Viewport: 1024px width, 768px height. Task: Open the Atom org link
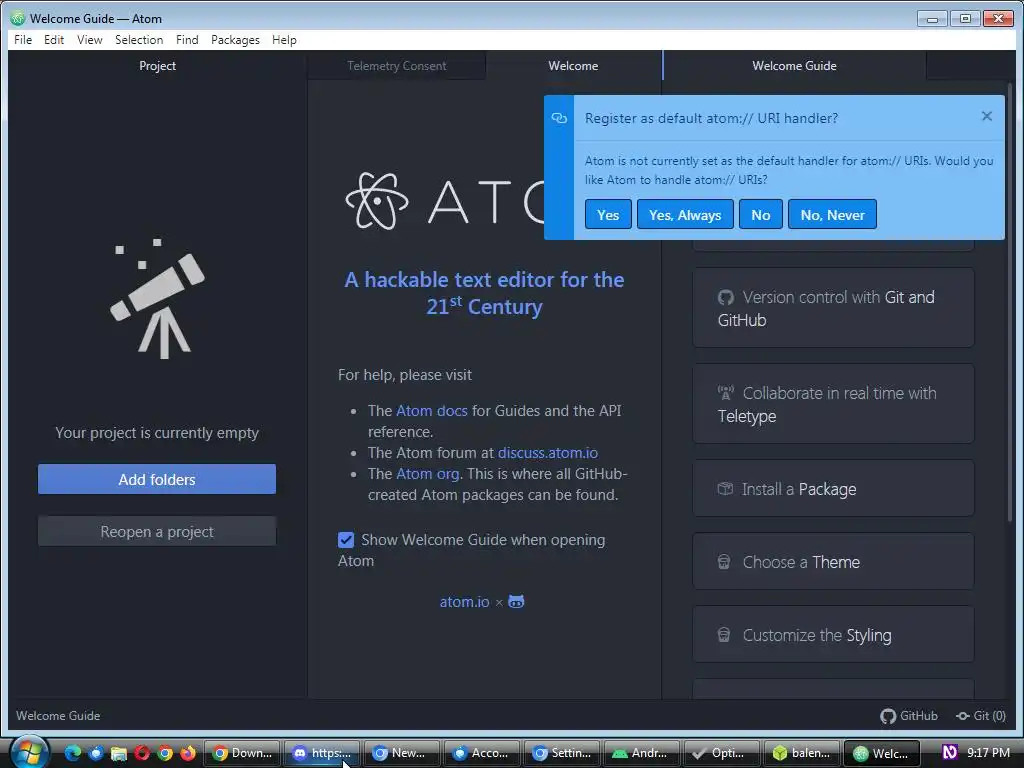pos(427,473)
